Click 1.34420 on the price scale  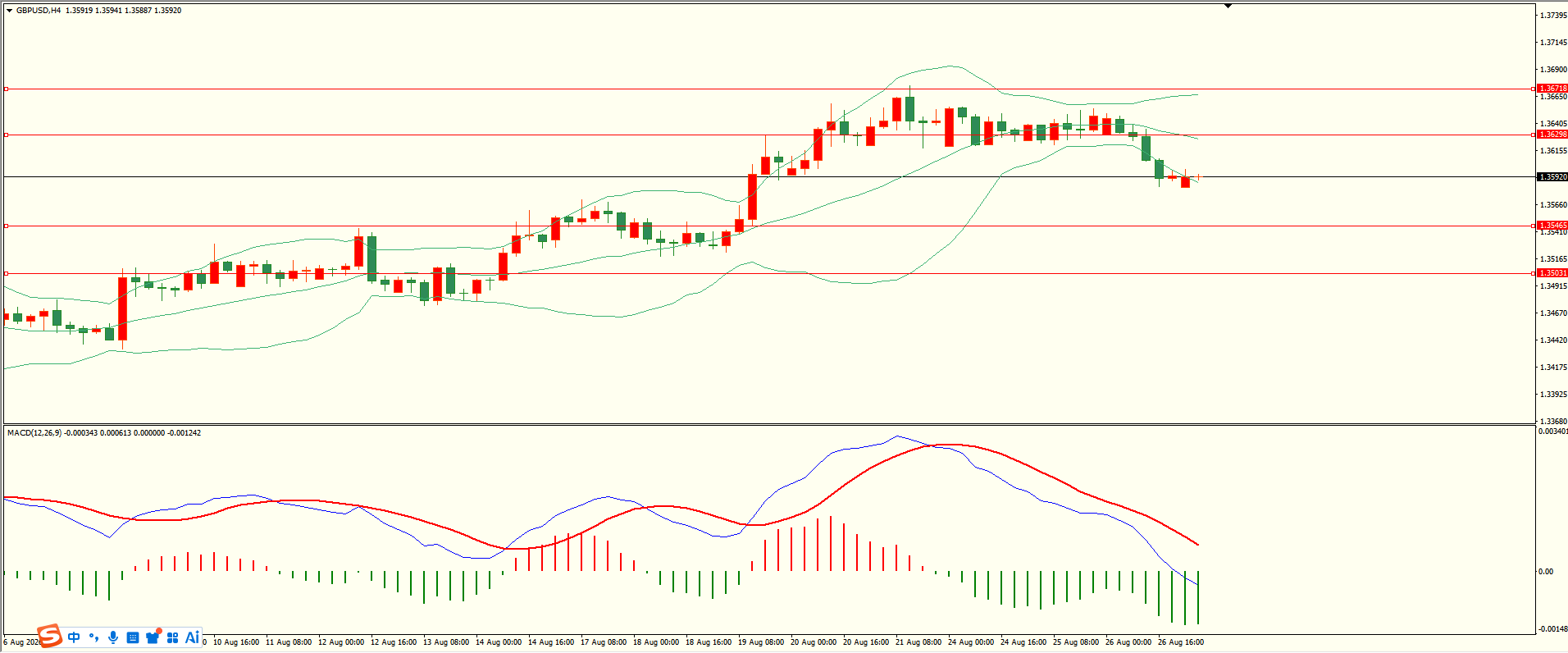1553,340
